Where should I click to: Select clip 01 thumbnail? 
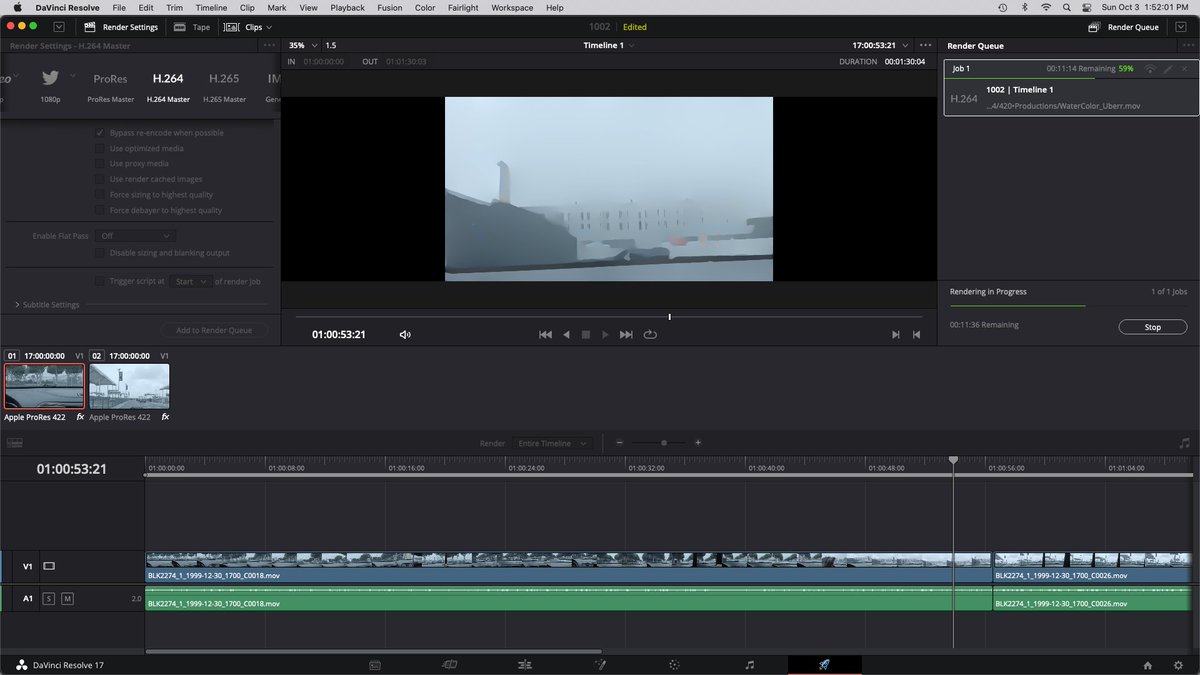44,386
